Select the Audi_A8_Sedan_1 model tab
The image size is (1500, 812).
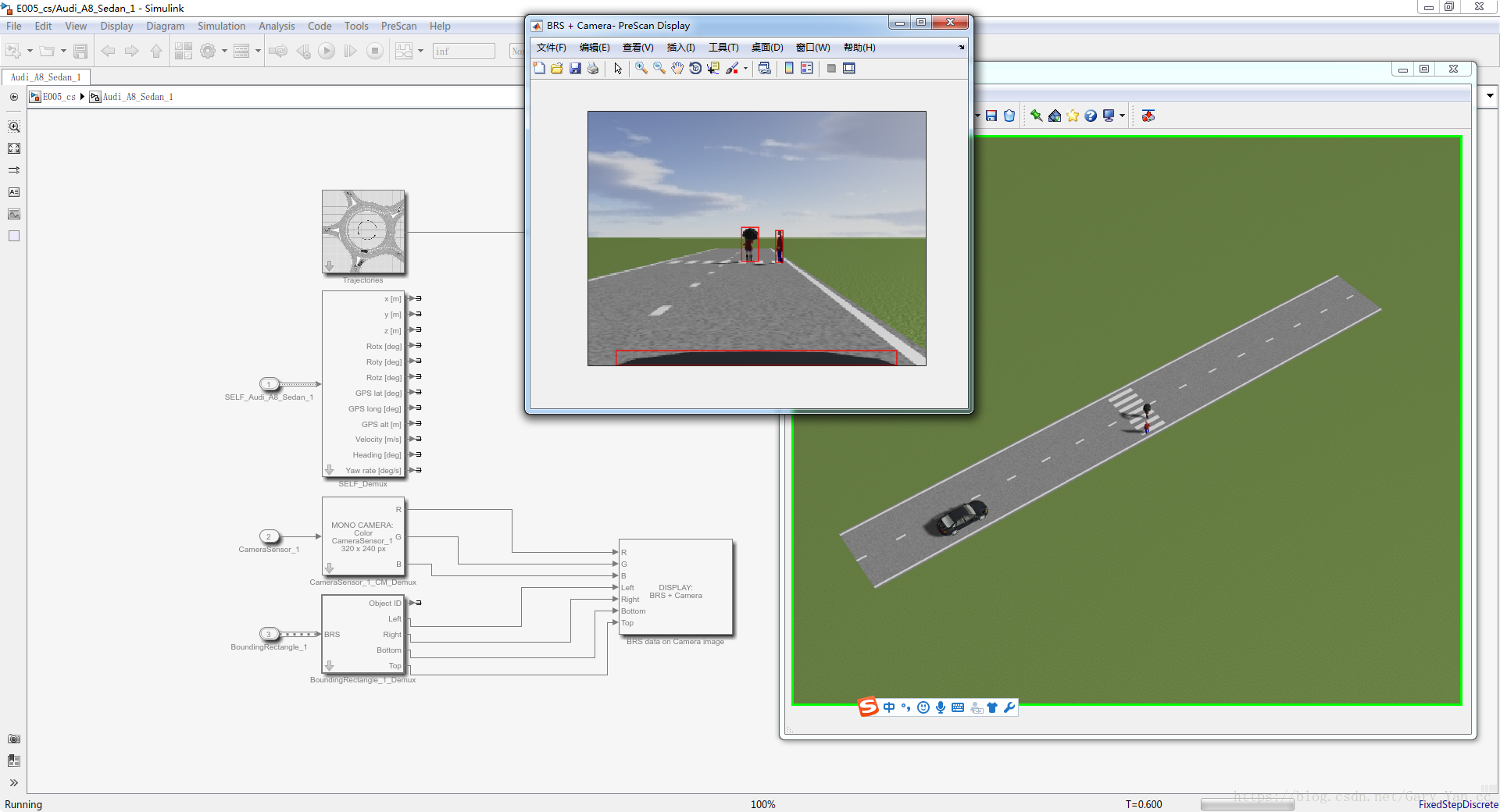click(46, 77)
